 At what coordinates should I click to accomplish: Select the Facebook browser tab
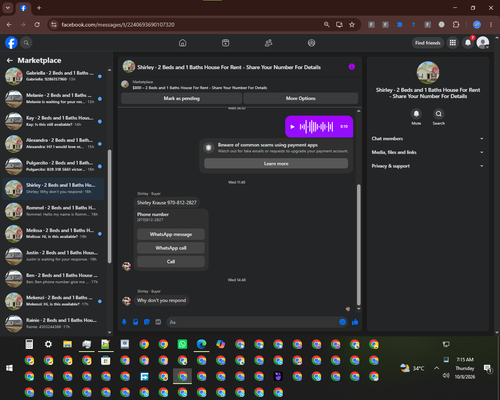click(x=23, y=8)
